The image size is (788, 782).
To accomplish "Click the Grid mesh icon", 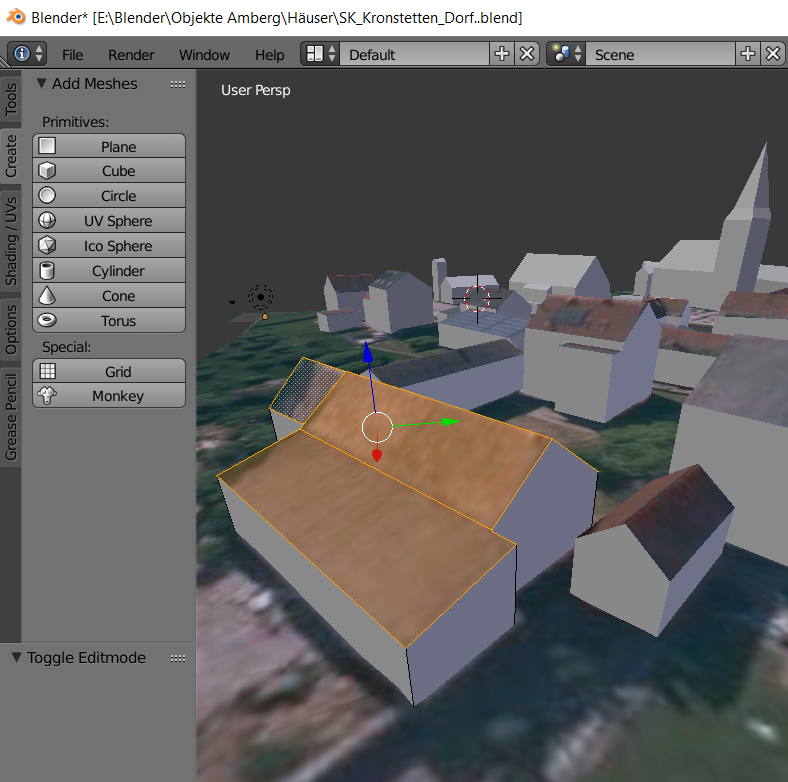I will 47,371.
